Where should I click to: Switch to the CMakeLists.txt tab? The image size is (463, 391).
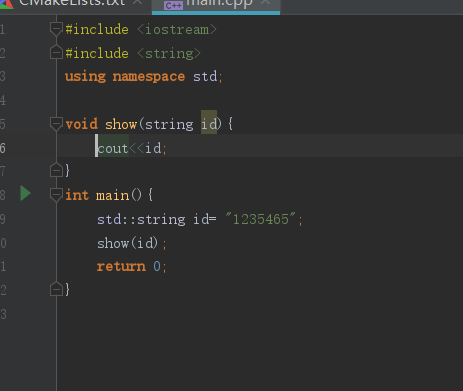pos(72,3)
